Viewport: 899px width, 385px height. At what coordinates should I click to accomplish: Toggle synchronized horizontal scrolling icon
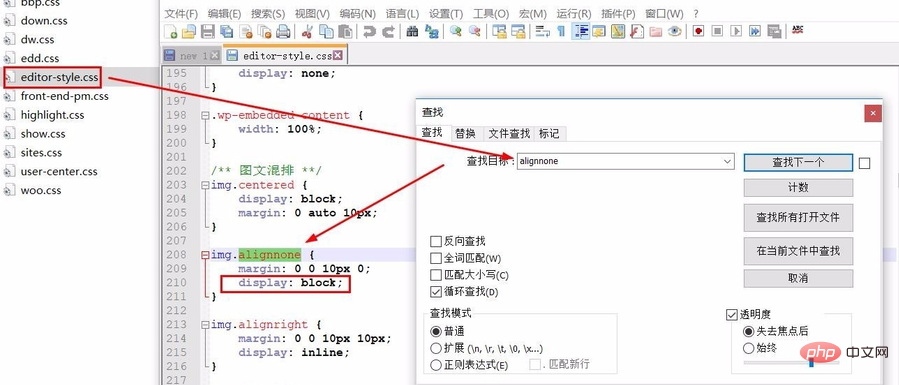click(x=518, y=32)
